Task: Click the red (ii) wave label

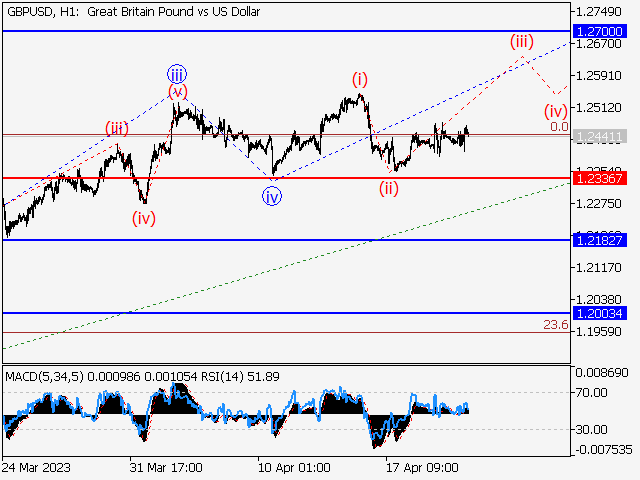Action: (x=389, y=189)
